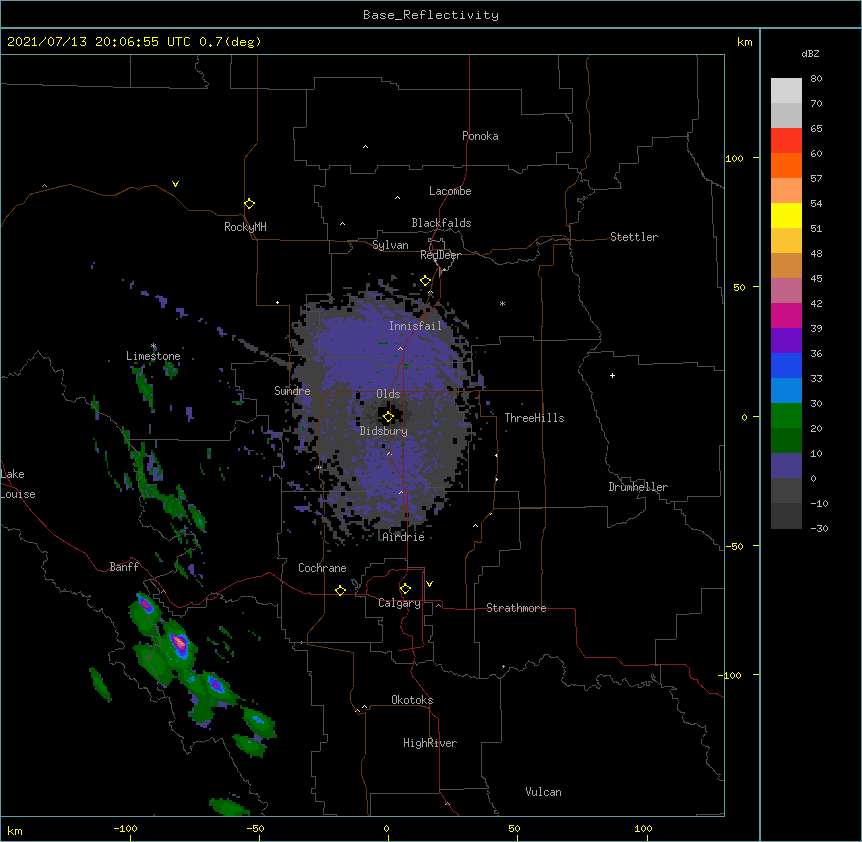
Task: Click the Olds label
Action: pyautogui.click(x=388, y=394)
